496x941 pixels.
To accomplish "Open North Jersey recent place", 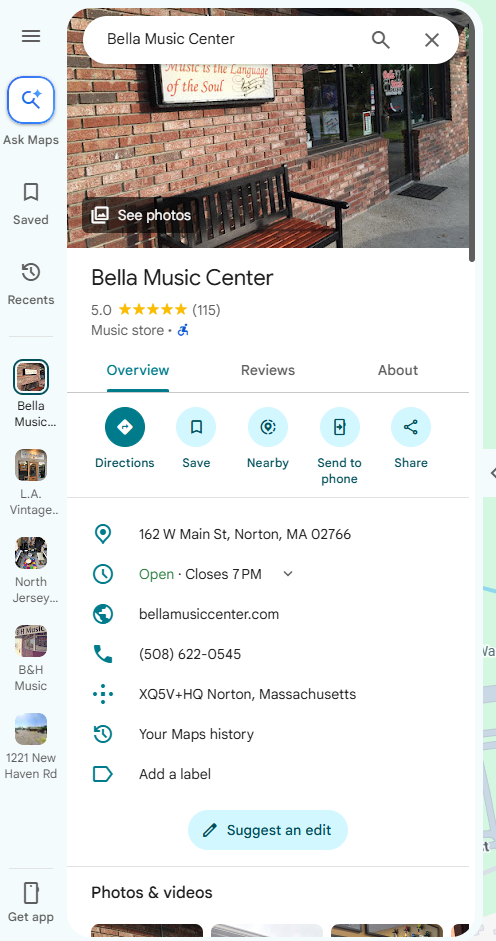I will [x=31, y=553].
